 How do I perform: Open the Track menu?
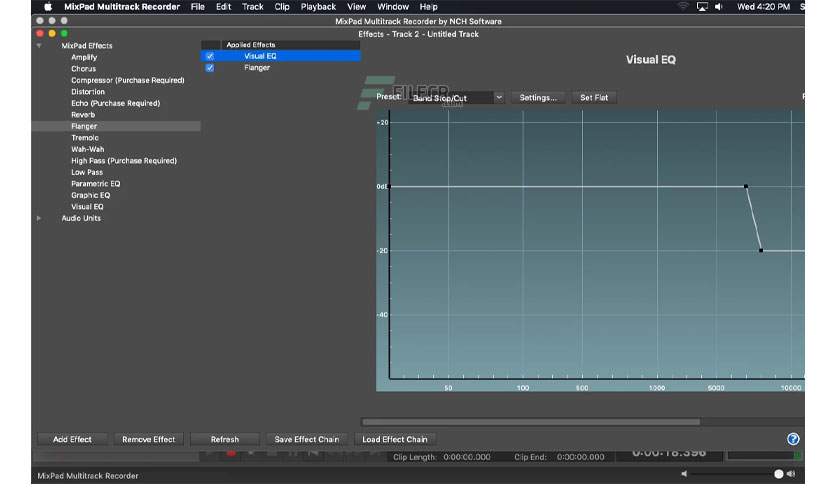(x=253, y=7)
